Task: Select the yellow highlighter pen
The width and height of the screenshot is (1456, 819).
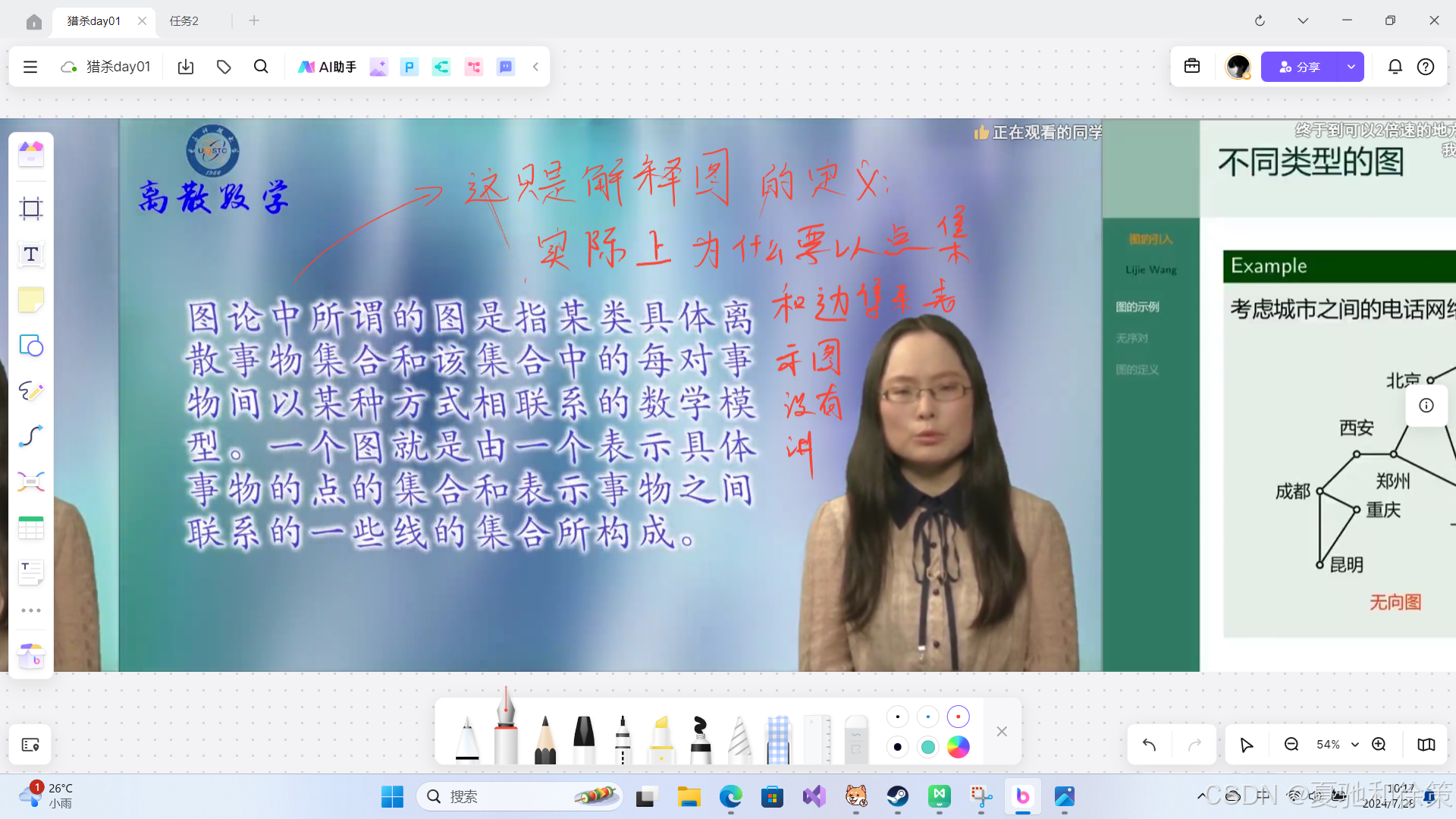Action: 661,739
